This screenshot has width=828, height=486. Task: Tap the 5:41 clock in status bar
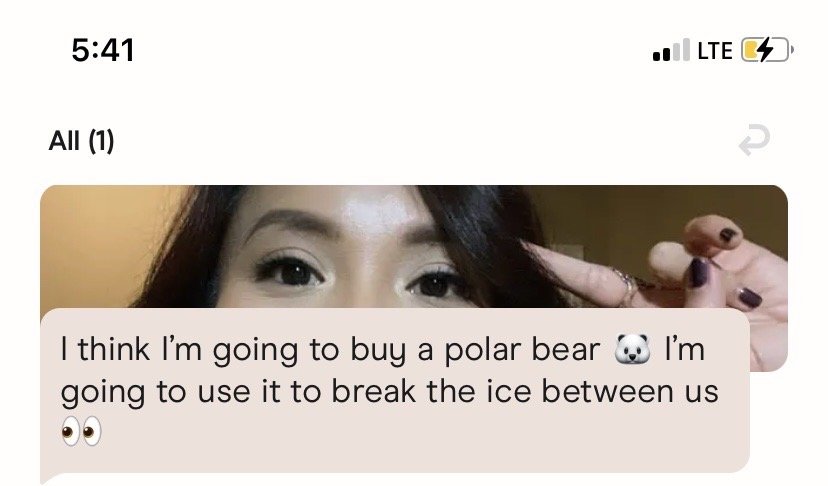click(x=103, y=50)
